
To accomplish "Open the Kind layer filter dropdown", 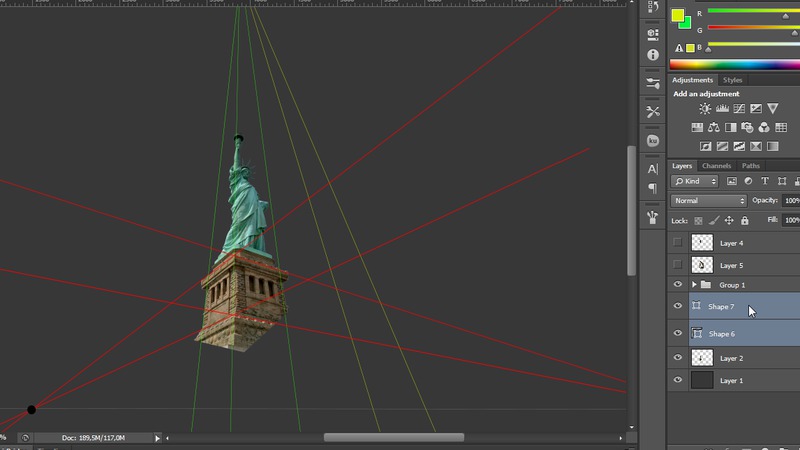I will click(x=695, y=181).
